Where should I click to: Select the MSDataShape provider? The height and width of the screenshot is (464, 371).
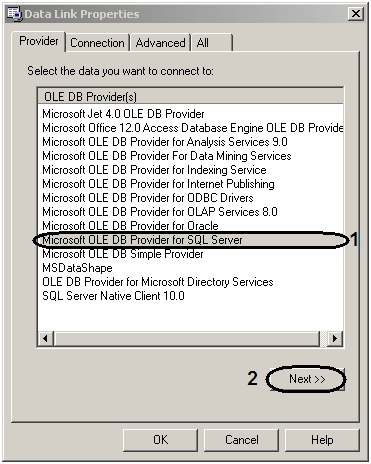click(77, 268)
